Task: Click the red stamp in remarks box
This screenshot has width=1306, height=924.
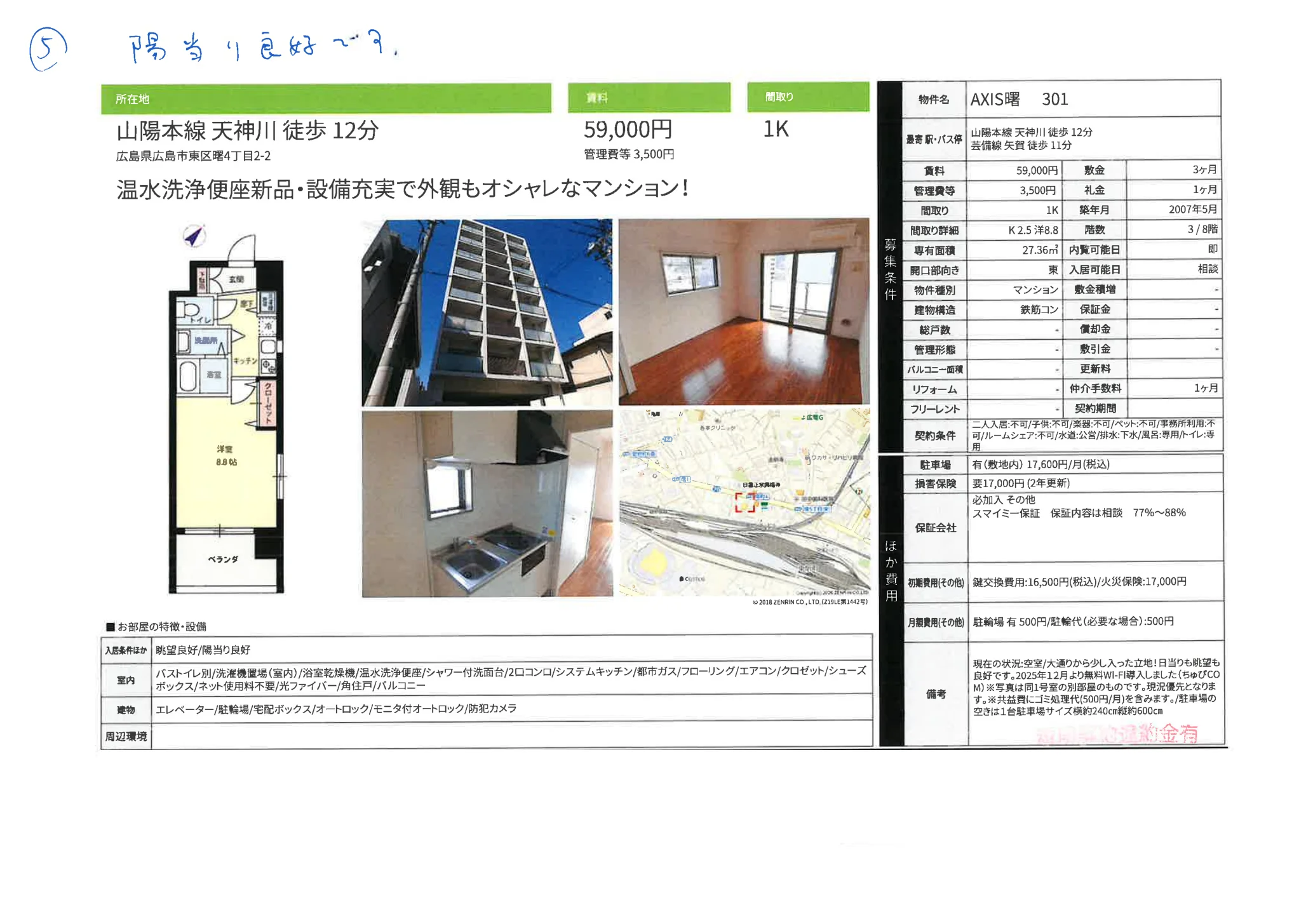Action: pos(1117,734)
